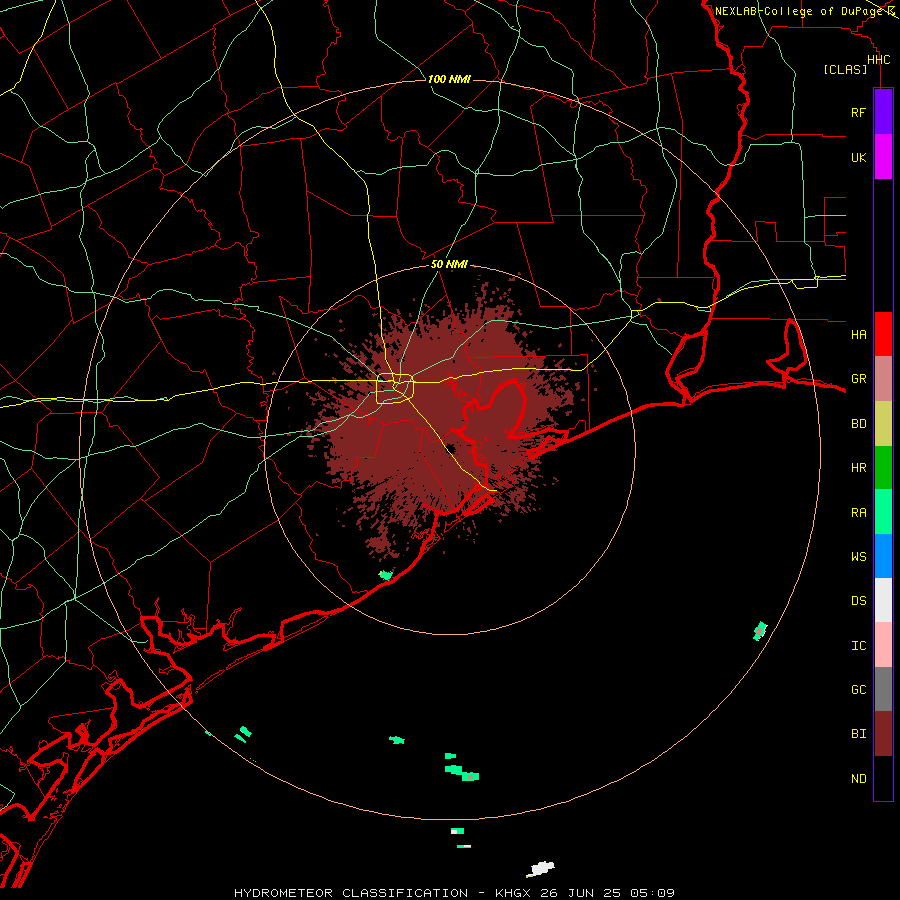
Task: Click the DS legend label
Action: pos(858,601)
